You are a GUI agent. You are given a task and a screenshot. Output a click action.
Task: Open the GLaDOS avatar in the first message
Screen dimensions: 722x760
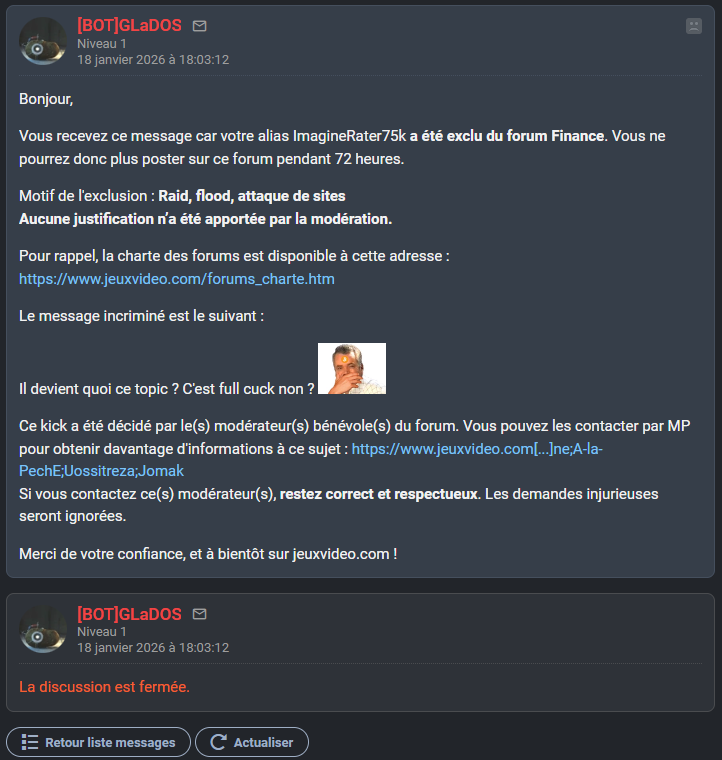pyautogui.click(x=44, y=42)
